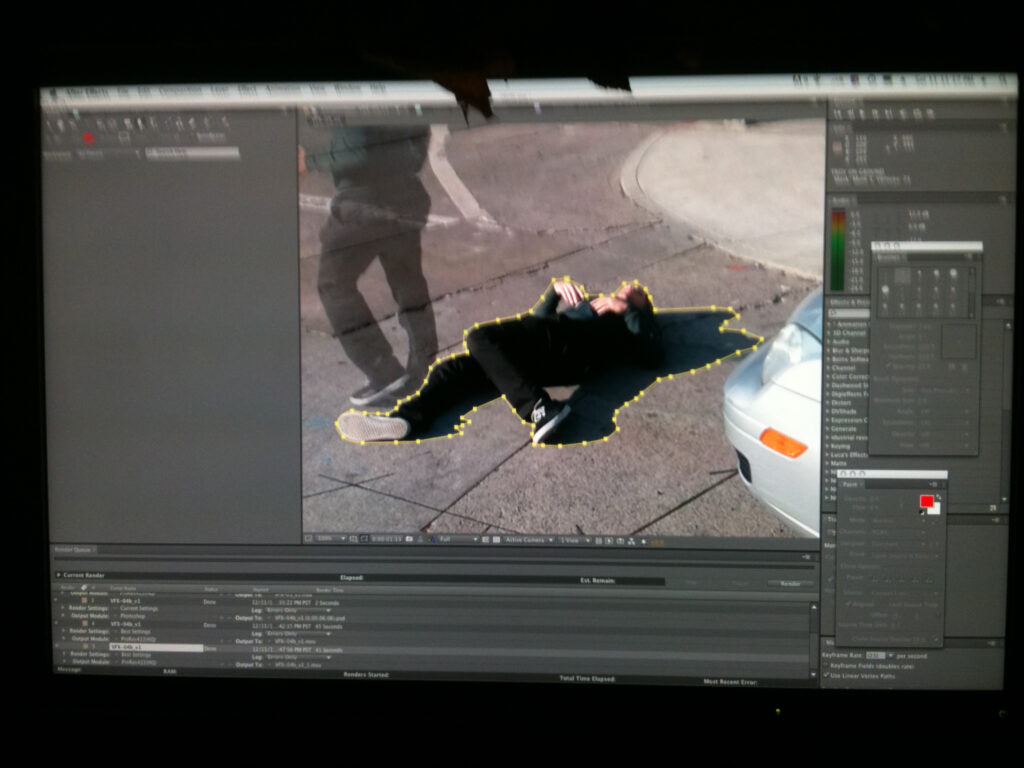Click the red foreground color swatch in Paint panel
This screenshot has width=1024, height=768.
[x=926, y=501]
